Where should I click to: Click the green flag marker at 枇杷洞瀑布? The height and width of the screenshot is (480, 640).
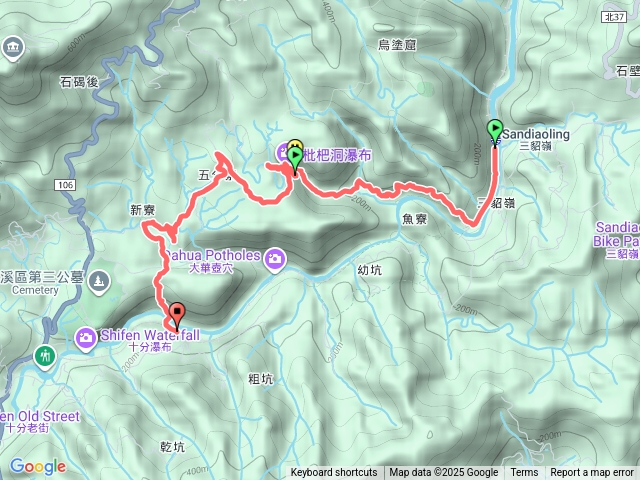(295, 160)
